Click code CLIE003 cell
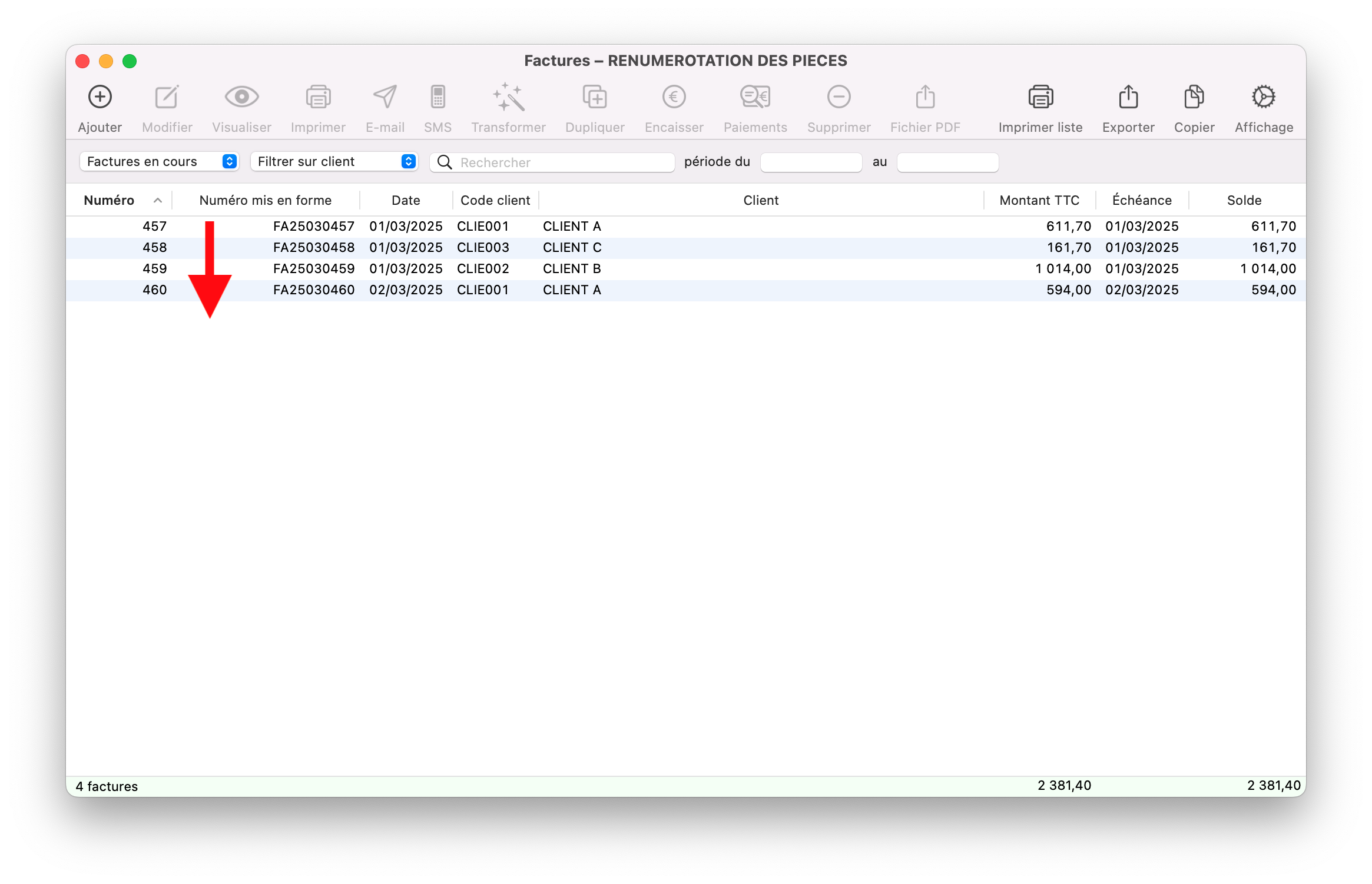The image size is (1372, 884). click(x=483, y=248)
